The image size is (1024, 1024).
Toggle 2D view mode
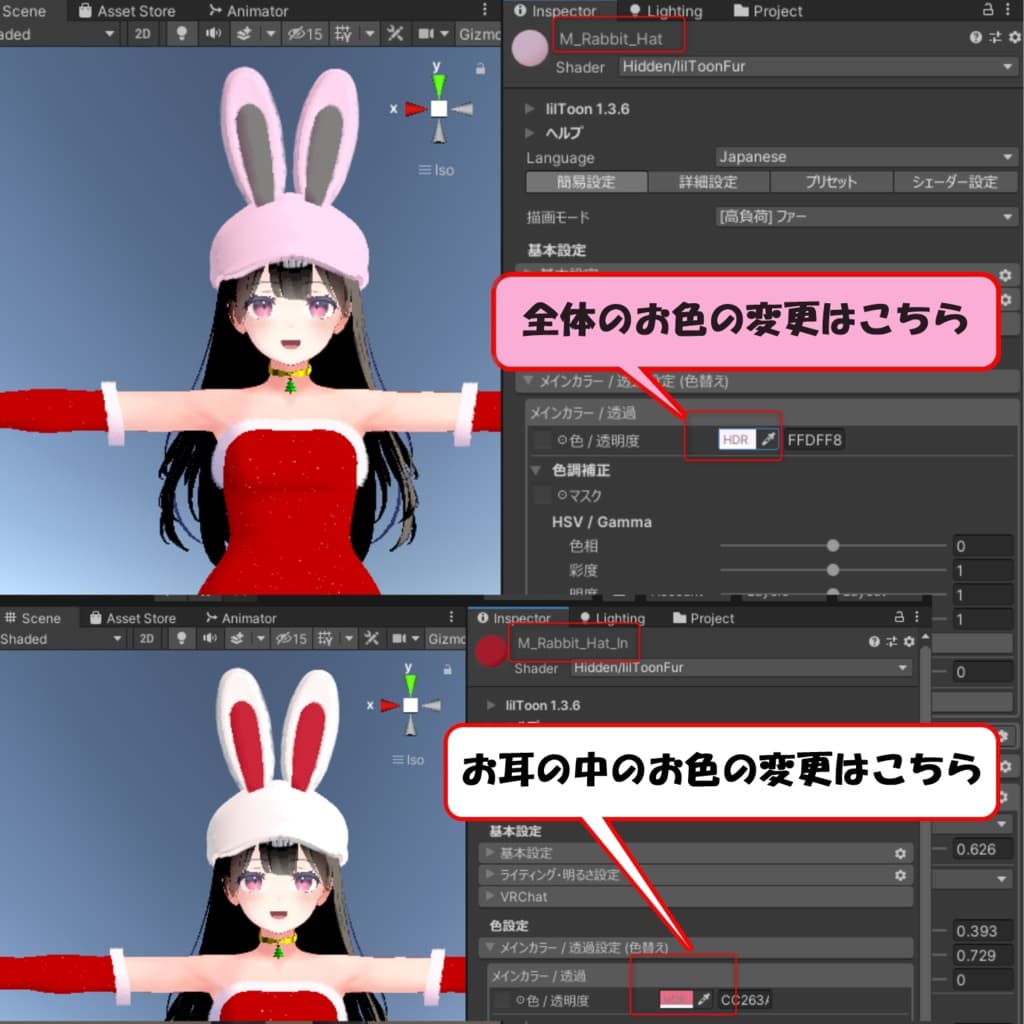pyautogui.click(x=141, y=34)
